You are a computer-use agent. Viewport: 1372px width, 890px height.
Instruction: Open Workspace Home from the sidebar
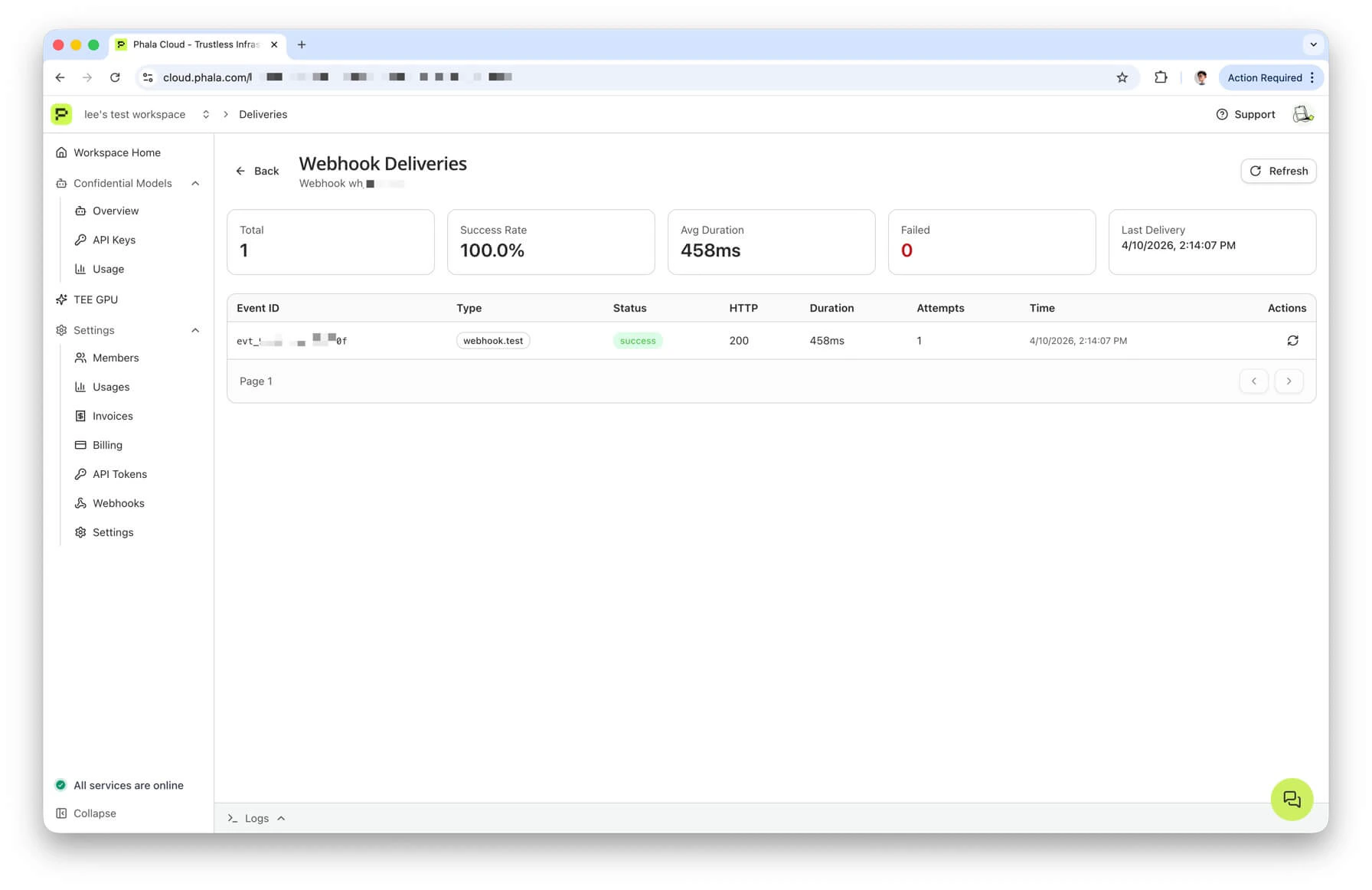[116, 152]
